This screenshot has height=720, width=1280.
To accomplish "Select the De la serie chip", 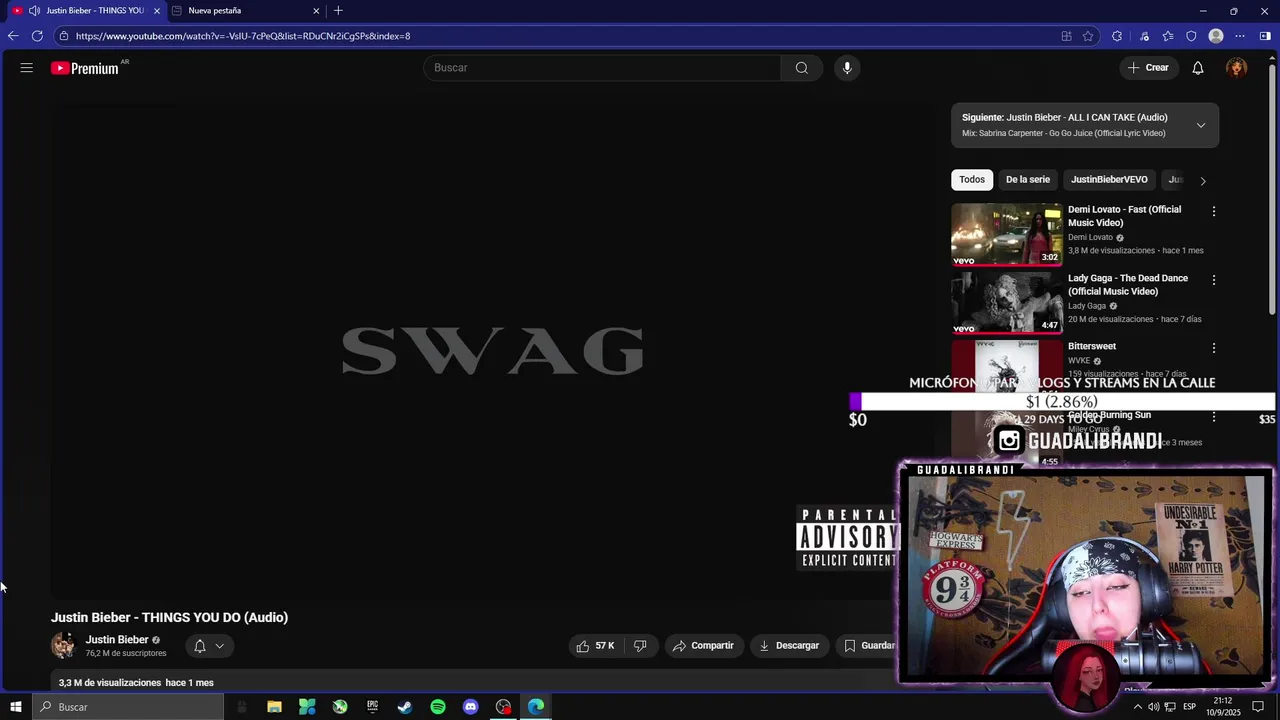I will [x=1028, y=180].
